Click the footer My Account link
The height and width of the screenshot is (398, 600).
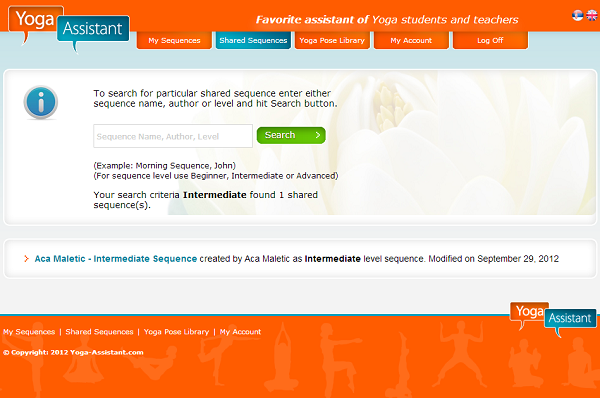pos(240,332)
